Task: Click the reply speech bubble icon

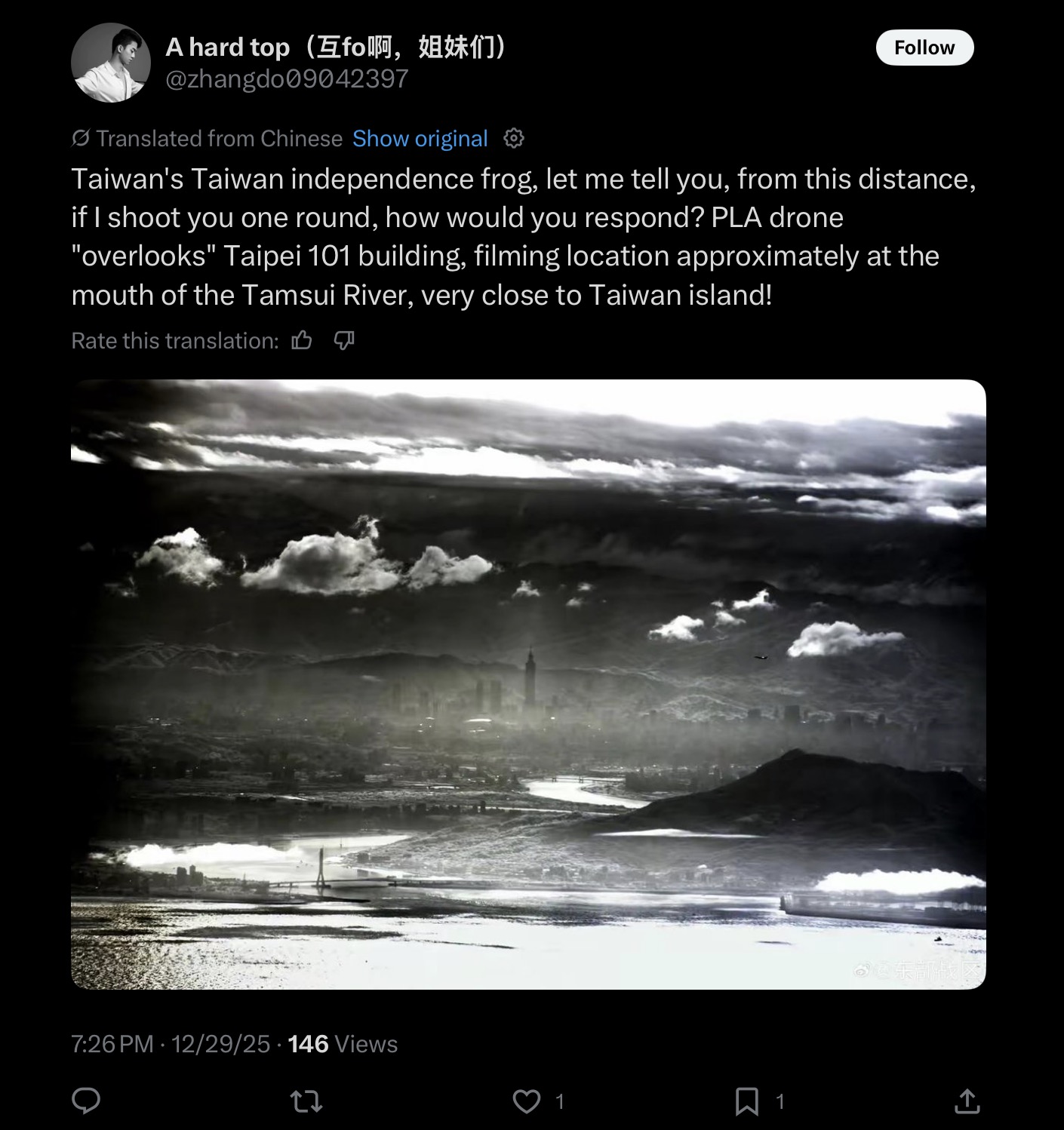Action: coord(86,1101)
